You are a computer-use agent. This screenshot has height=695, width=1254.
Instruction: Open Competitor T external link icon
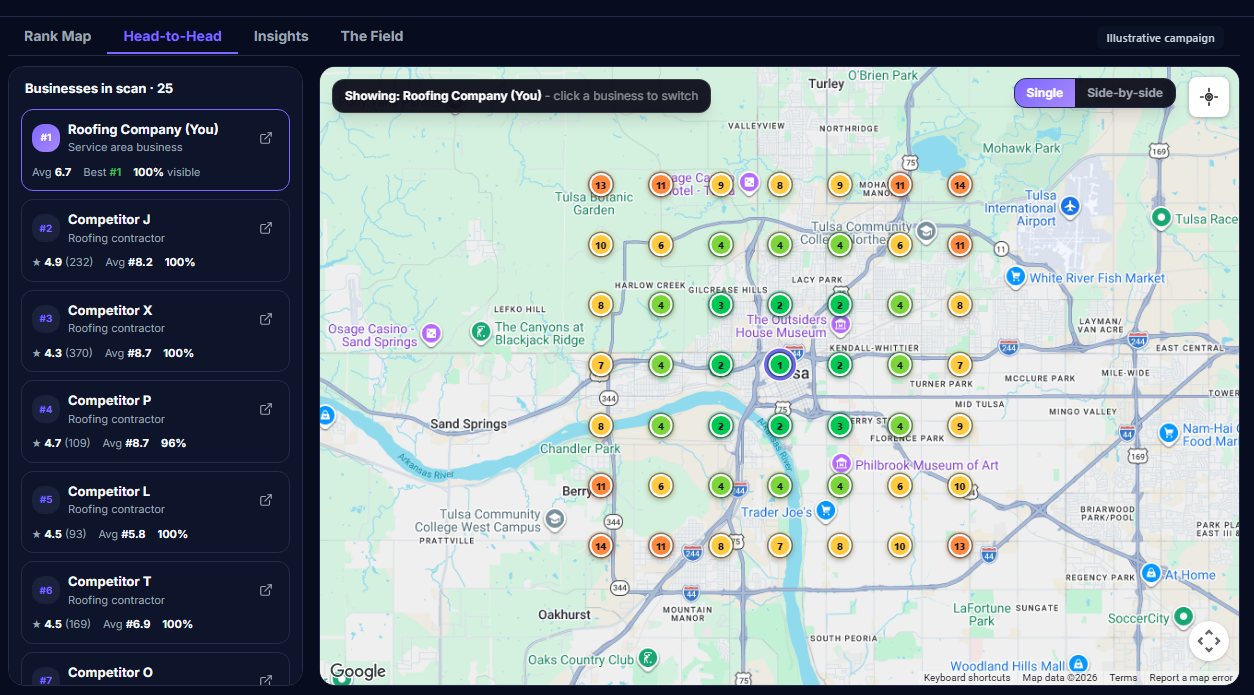[266, 590]
